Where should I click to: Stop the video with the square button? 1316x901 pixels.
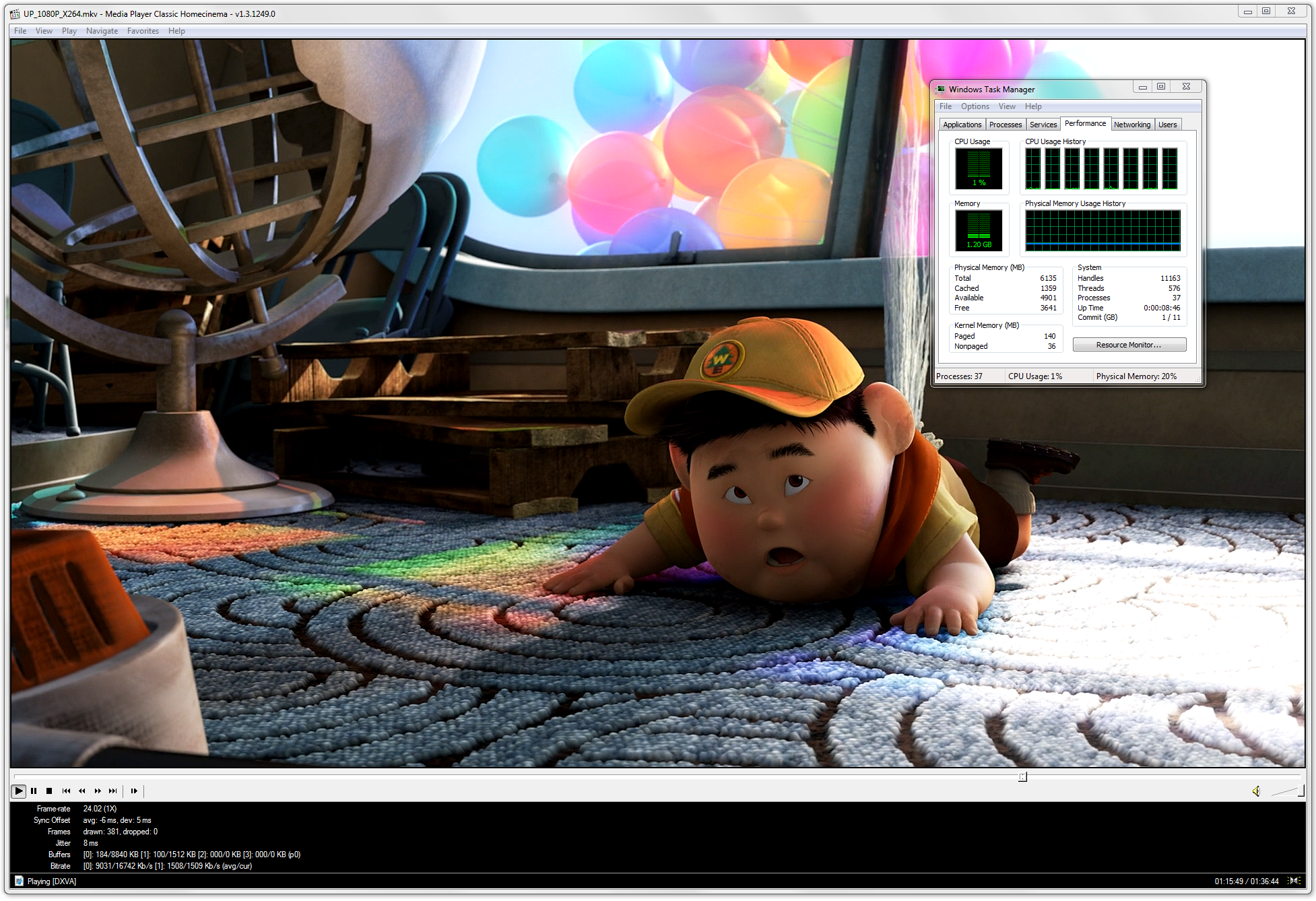coord(49,791)
